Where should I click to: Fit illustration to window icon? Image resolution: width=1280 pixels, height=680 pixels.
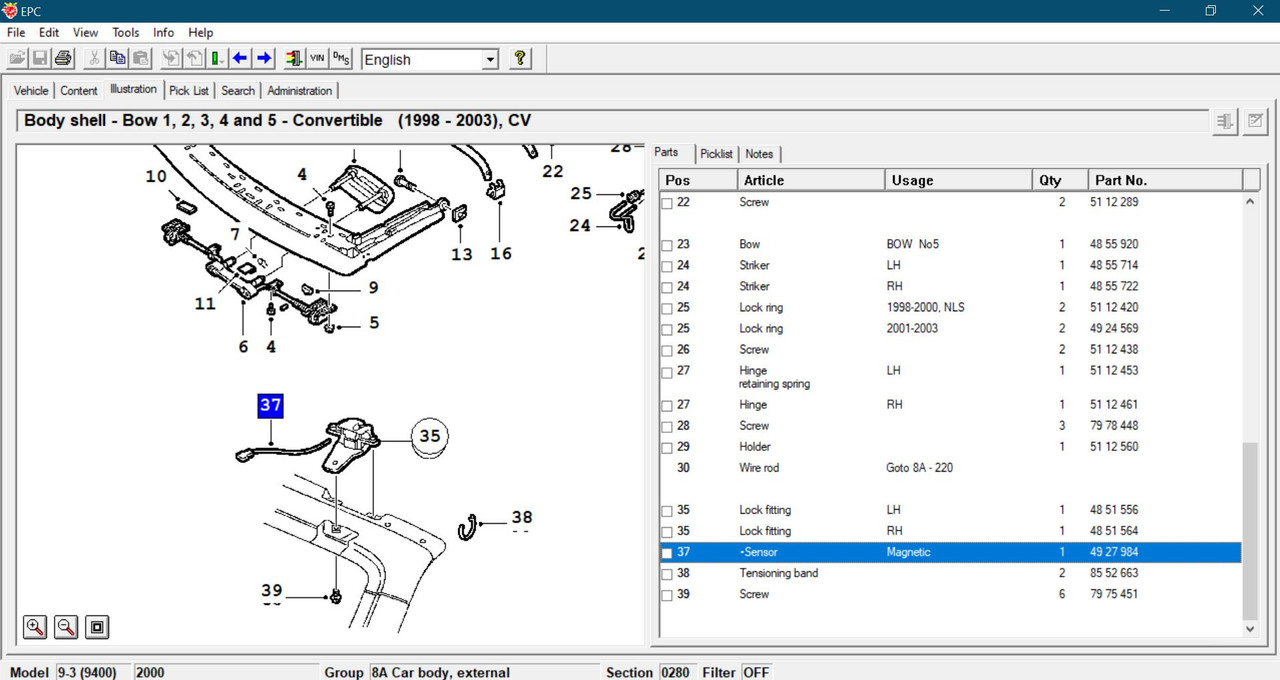pos(97,627)
